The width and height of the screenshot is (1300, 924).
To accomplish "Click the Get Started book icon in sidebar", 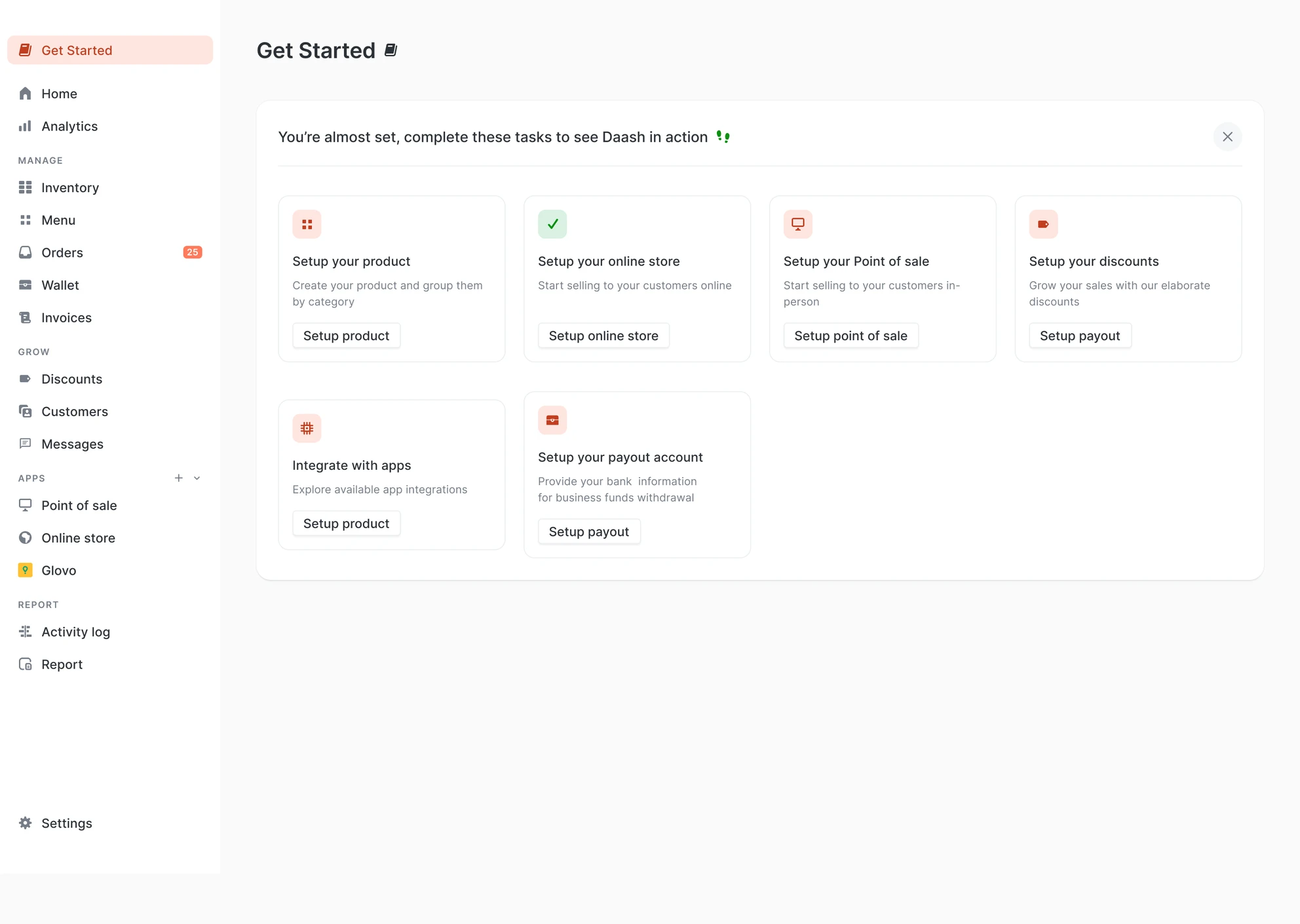I will point(26,50).
